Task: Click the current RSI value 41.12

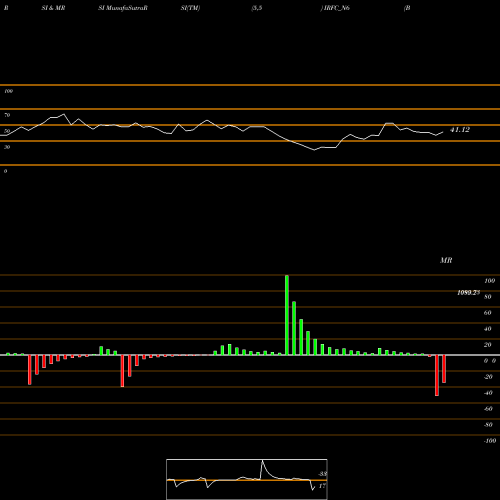Action: (460, 130)
